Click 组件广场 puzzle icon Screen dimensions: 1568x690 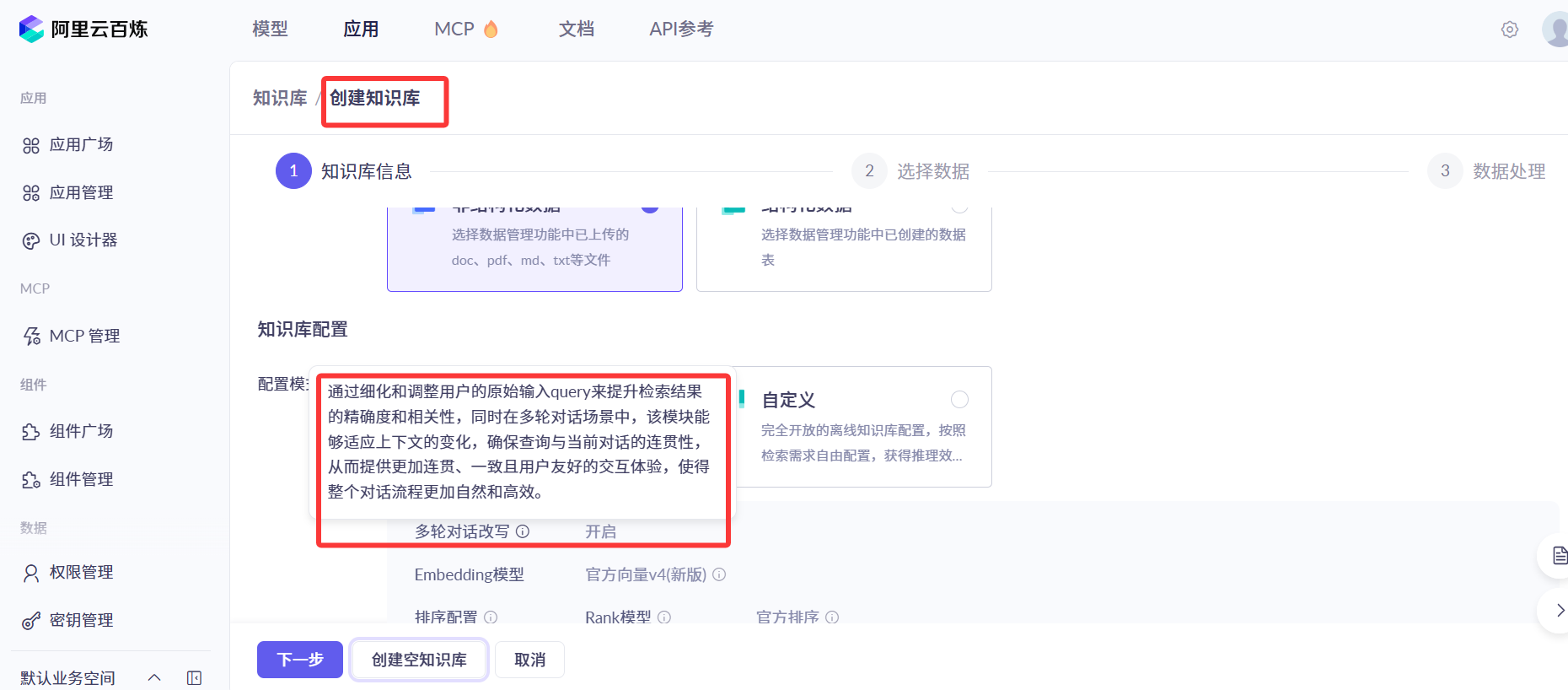coord(31,432)
